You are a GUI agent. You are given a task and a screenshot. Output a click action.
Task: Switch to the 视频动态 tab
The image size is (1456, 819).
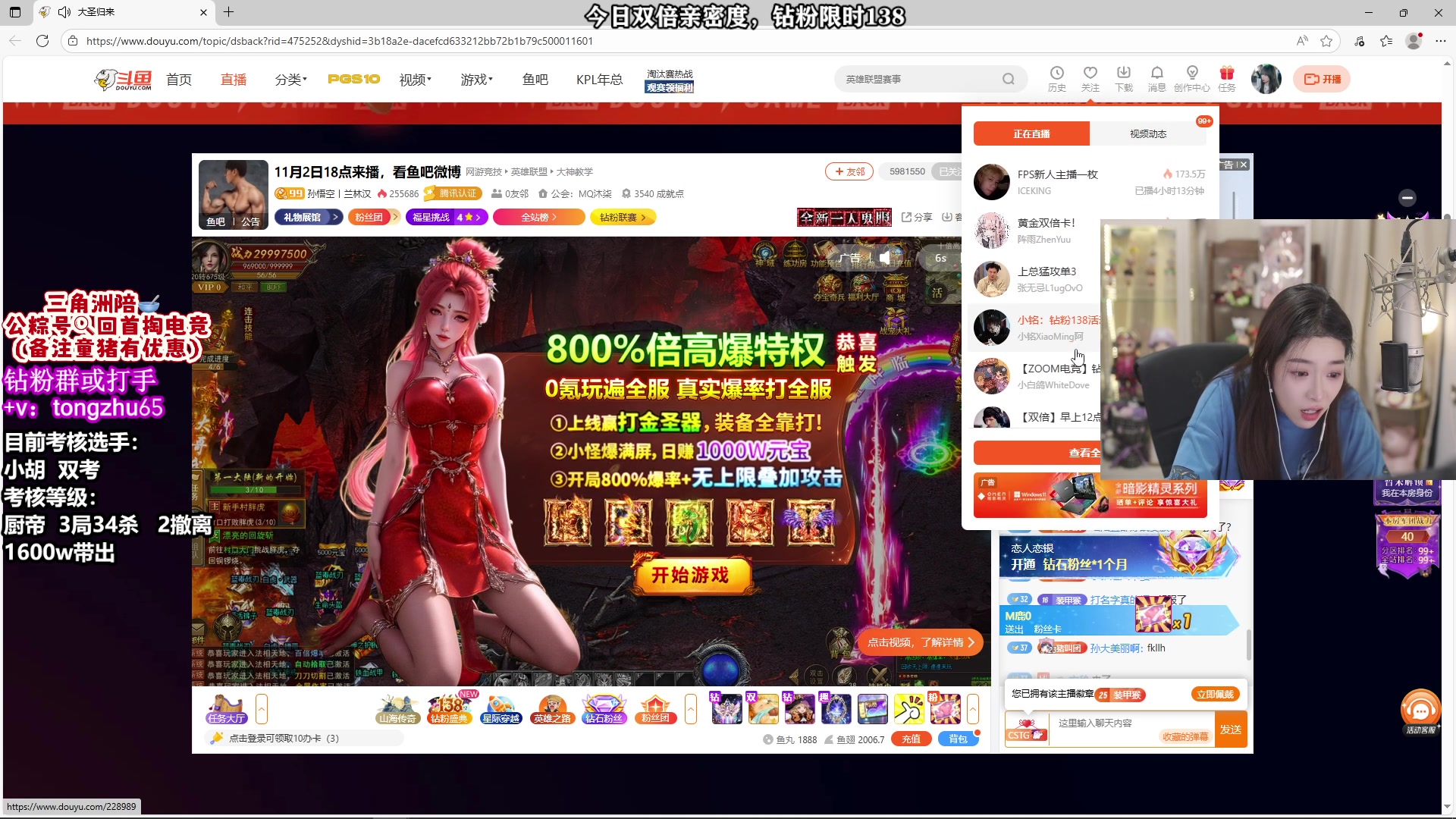(1147, 134)
